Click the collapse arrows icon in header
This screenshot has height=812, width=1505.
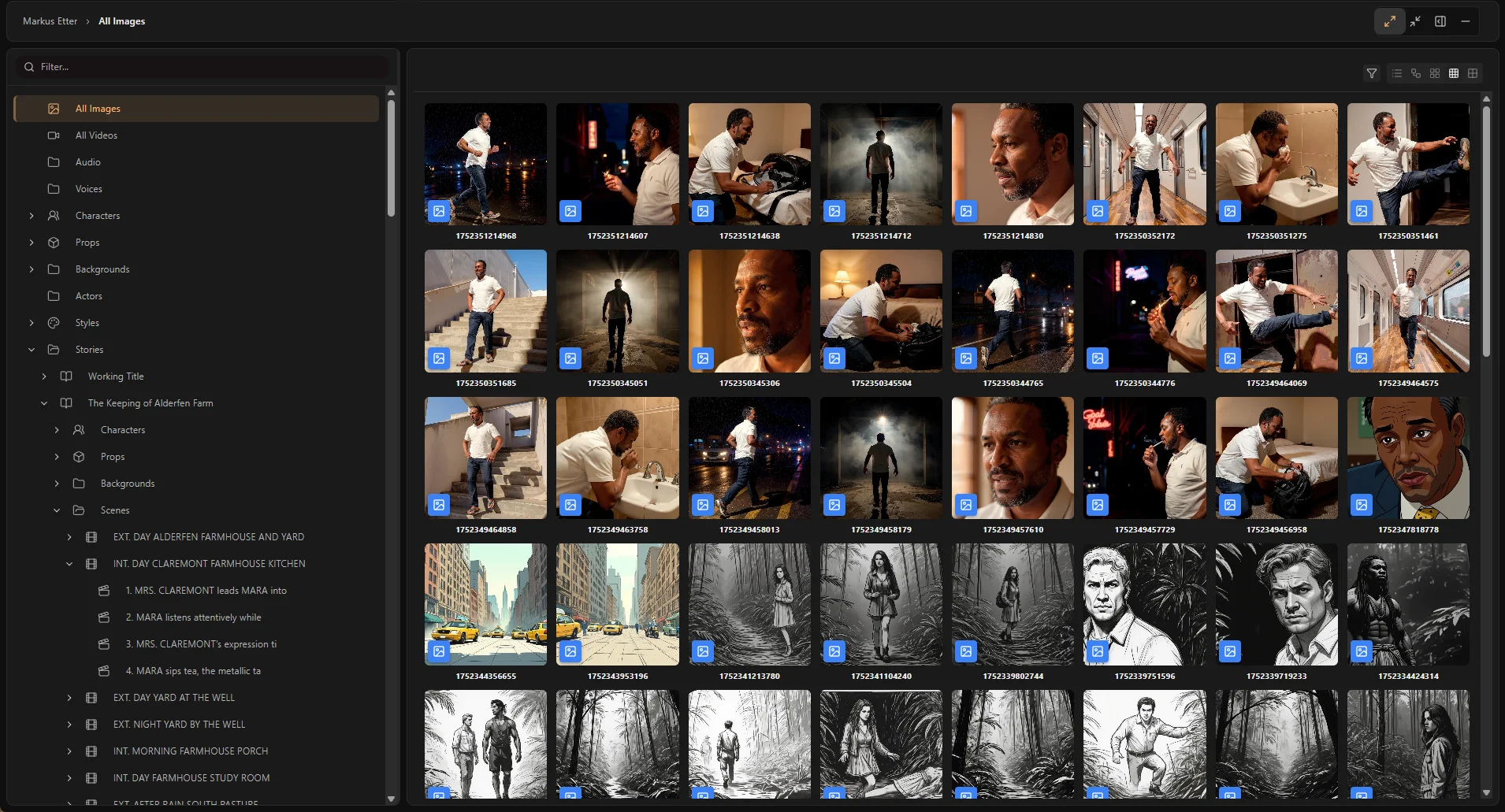pos(1415,21)
